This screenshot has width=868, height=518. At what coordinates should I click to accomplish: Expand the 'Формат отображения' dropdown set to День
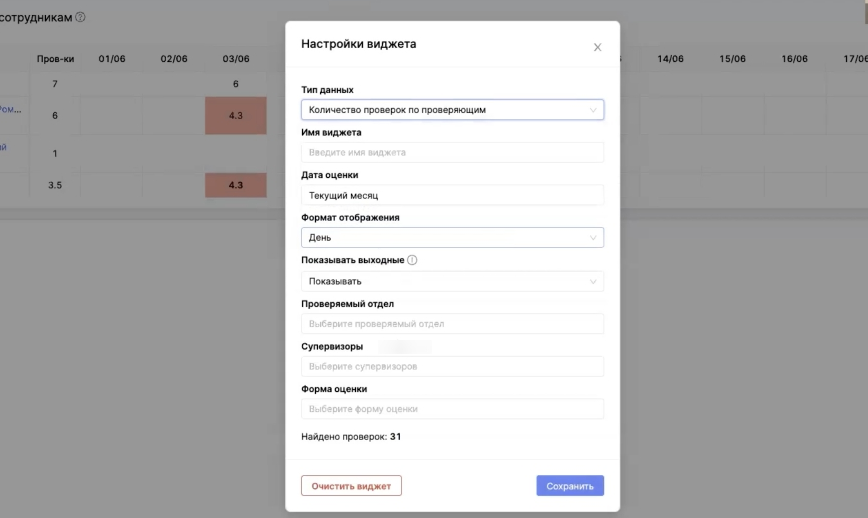(452, 238)
